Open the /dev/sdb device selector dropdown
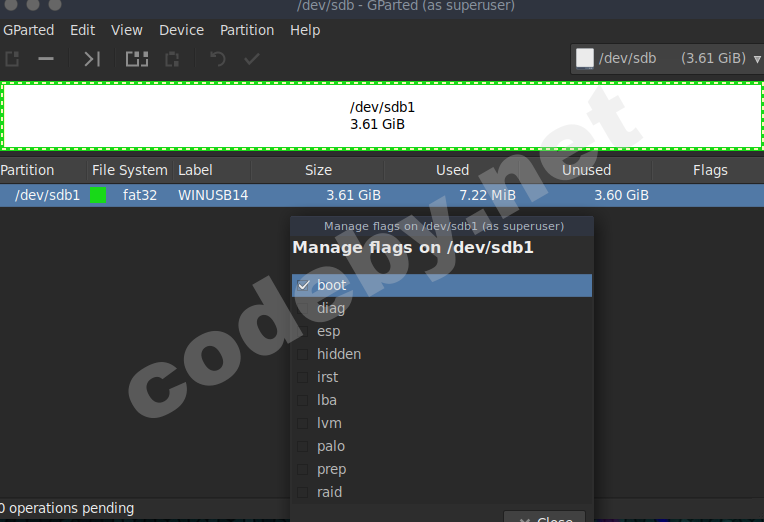Screen dimensions: 764x522 click(x=667, y=58)
